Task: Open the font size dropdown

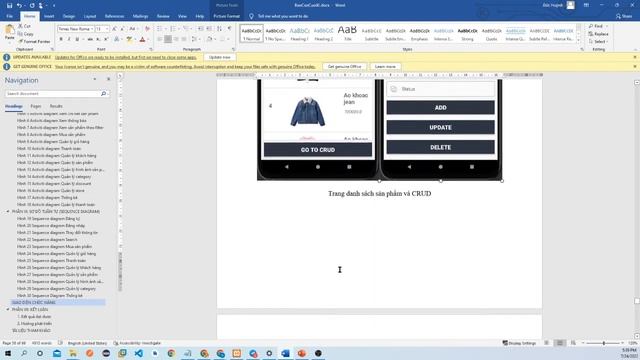Action: (107, 29)
